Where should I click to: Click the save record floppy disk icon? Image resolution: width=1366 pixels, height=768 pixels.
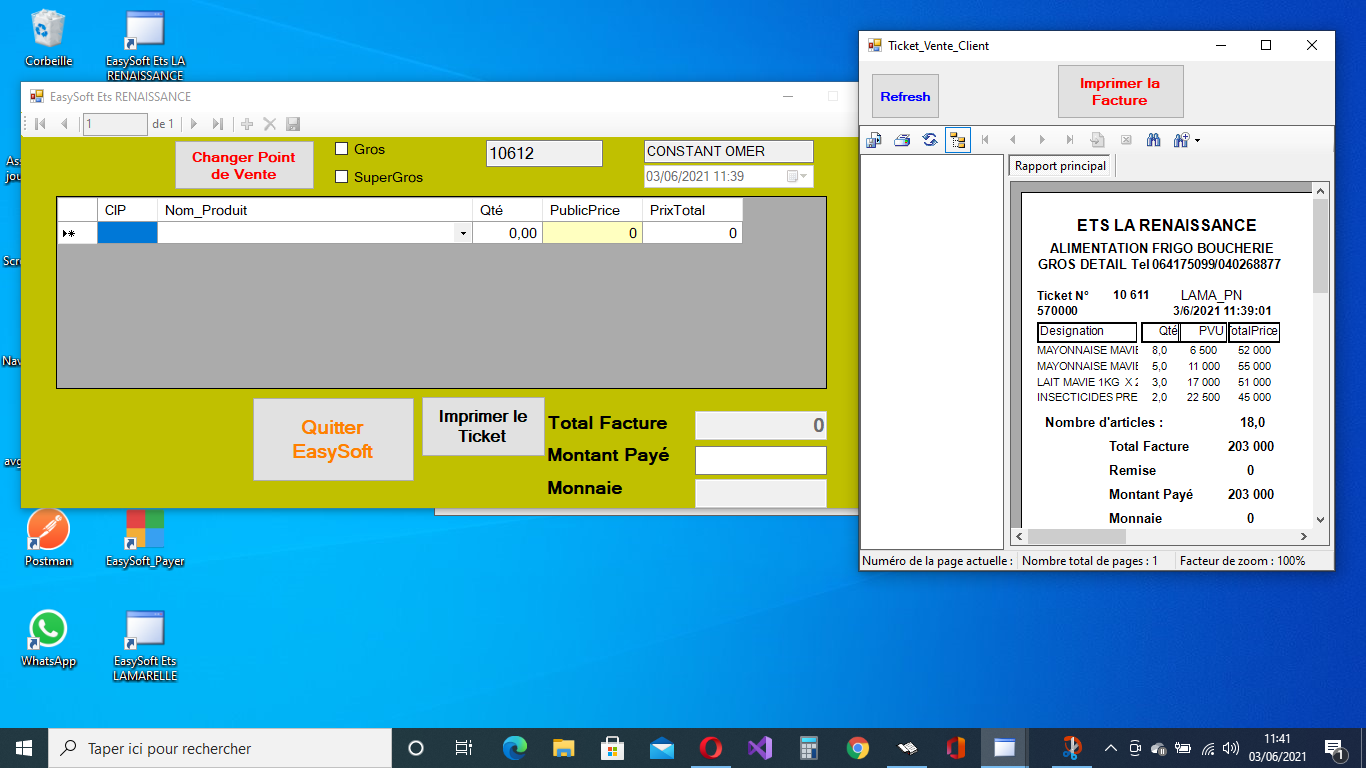(x=293, y=124)
